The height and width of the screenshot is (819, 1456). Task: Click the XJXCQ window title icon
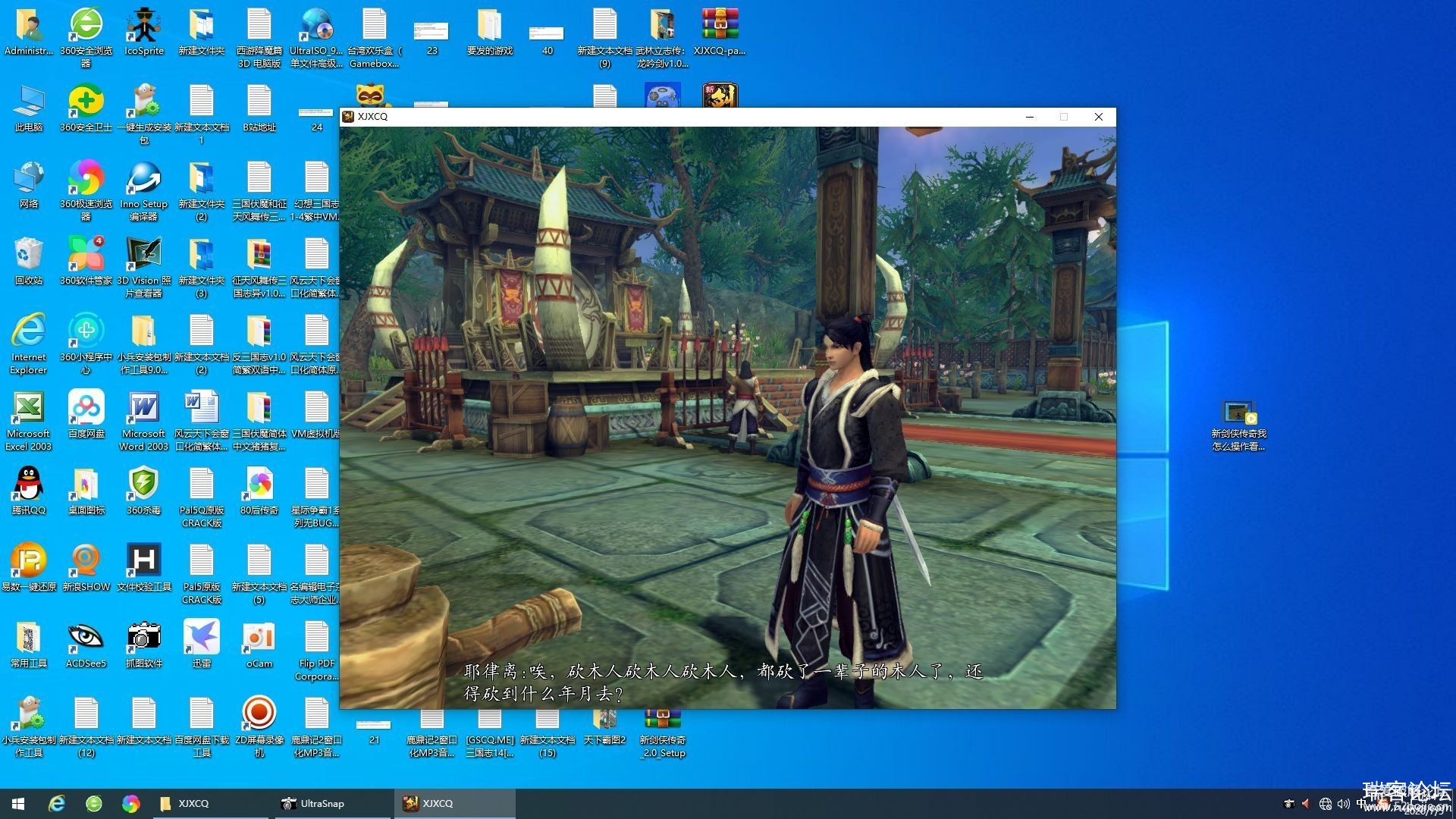click(x=348, y=116)
